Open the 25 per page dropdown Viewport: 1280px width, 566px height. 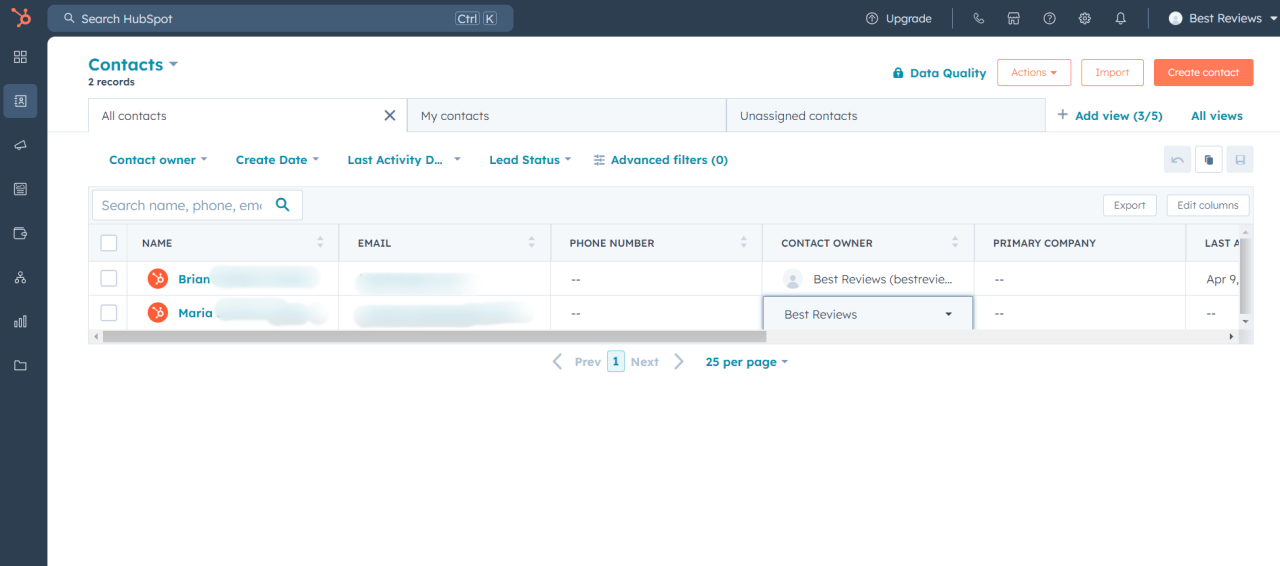point(746,362)
